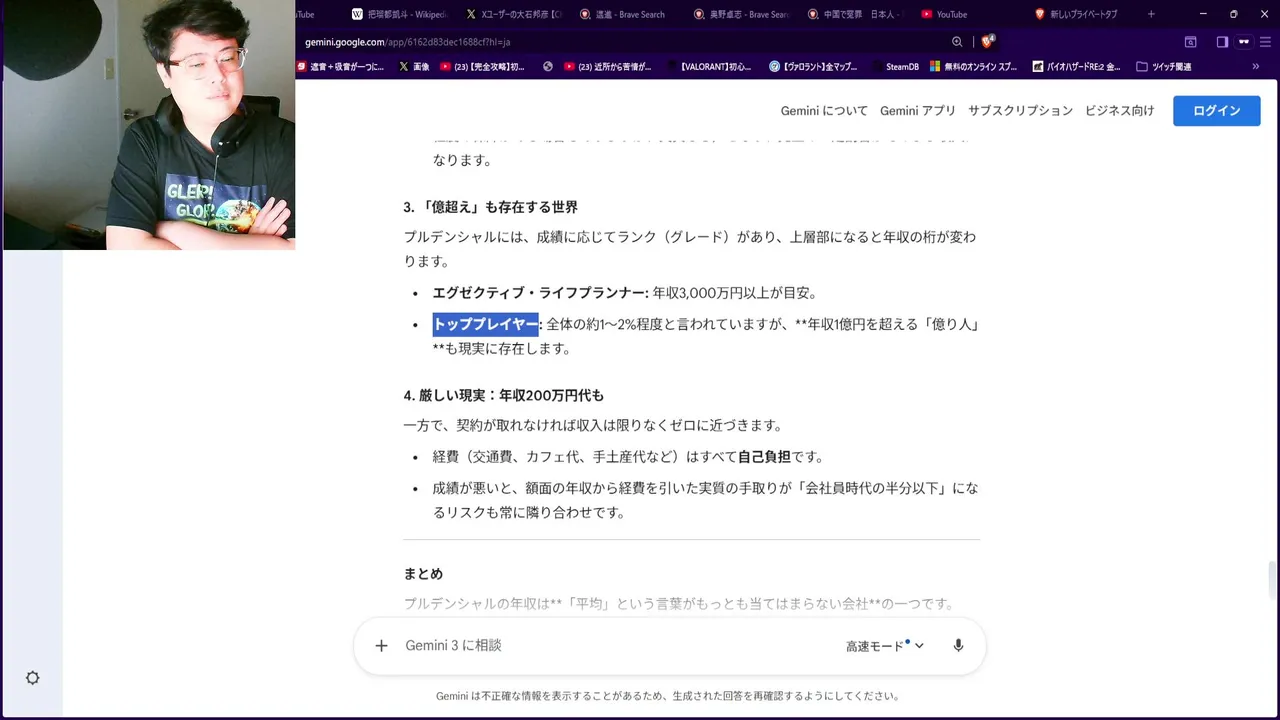Open the private window glasses icon

point(1244,42)
